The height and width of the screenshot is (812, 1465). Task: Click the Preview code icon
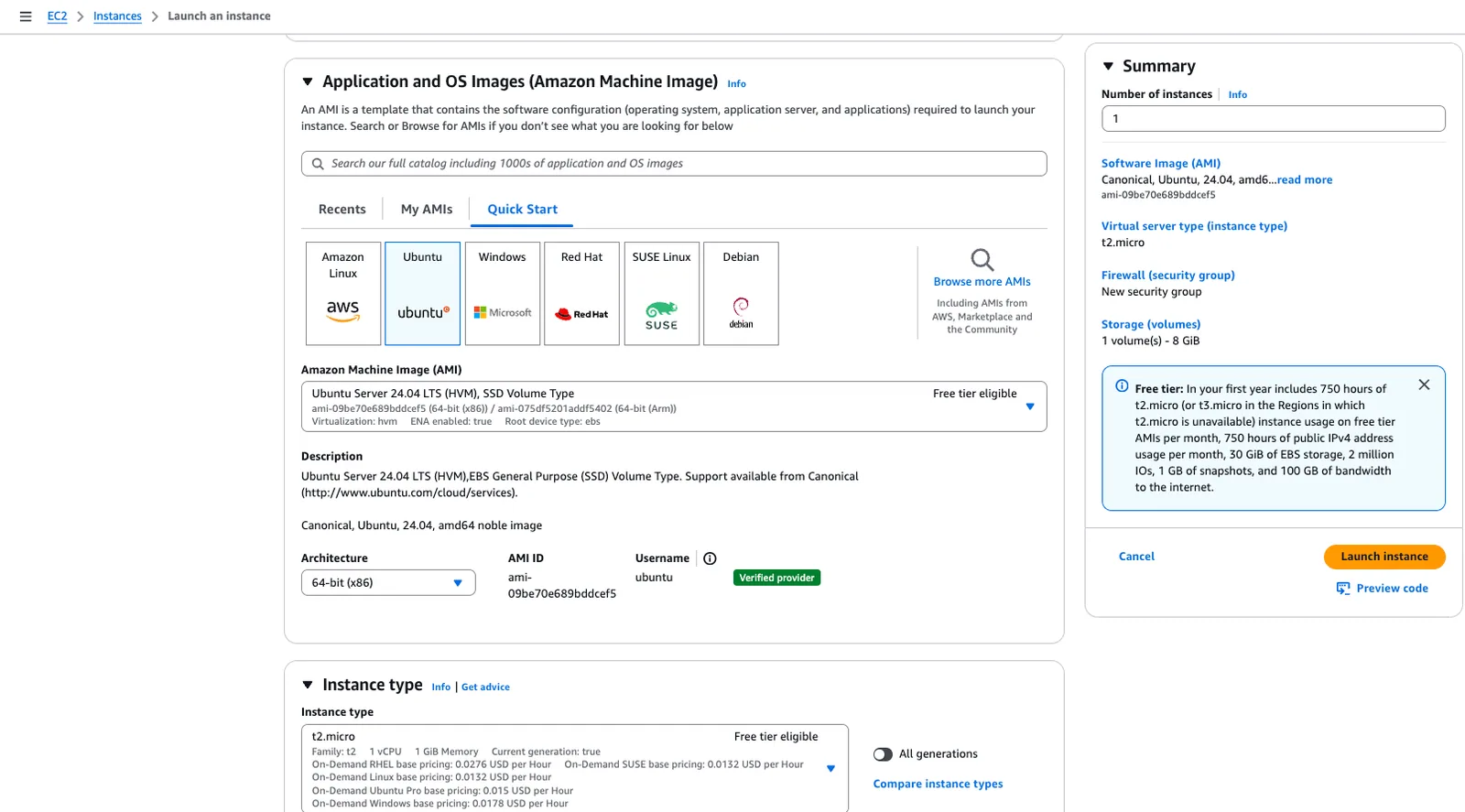[x=1343, y=589]
